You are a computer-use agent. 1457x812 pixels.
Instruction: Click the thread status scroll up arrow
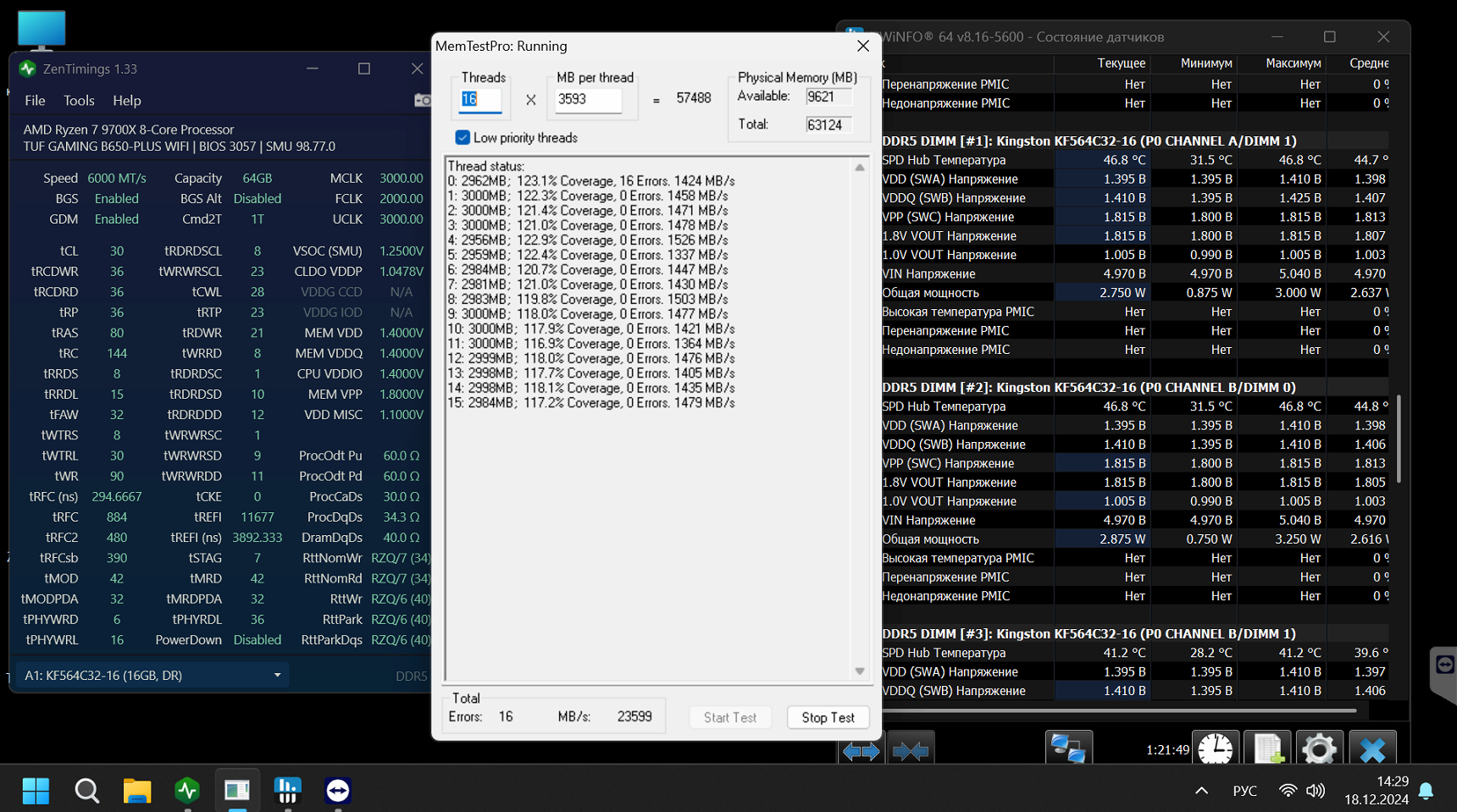pyautogui.click(x=860, y=168)
